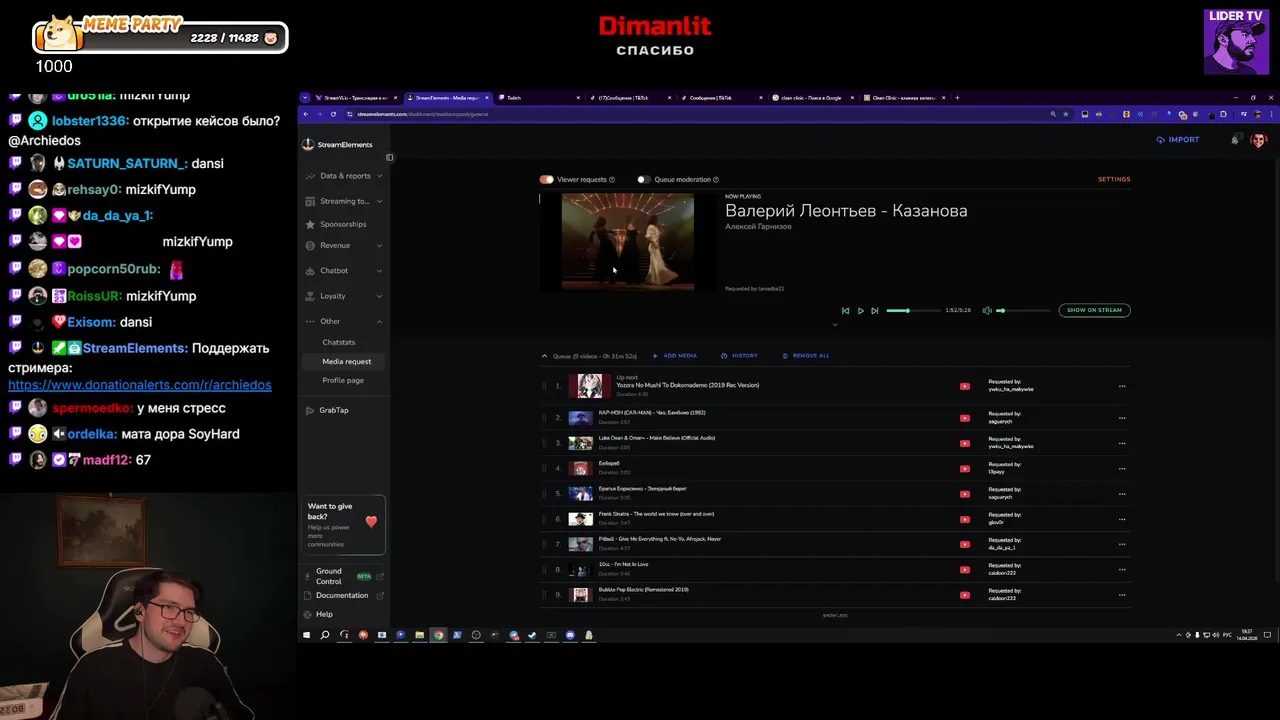Click the StreamElements logo
This screenshot has width=1280, height=720.
click(338, 144)
